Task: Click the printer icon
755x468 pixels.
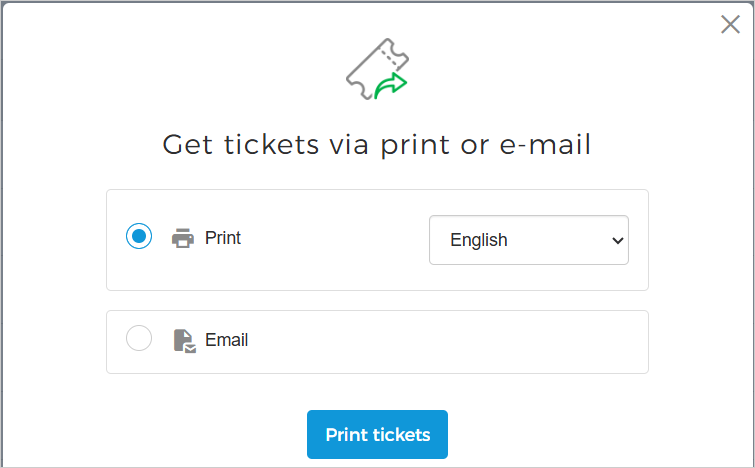Action: tap(183, 239)
